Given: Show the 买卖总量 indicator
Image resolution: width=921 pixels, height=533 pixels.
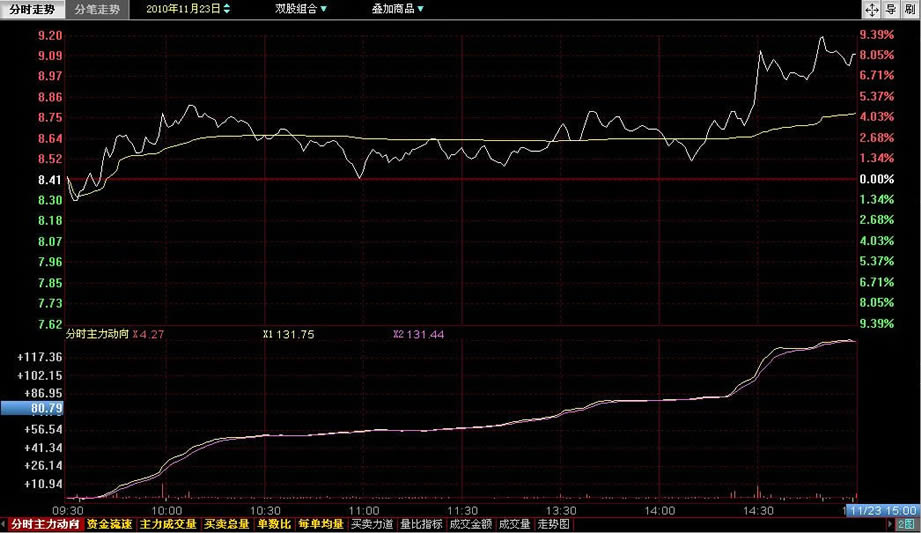Looking at the screenshot, I should 227,523.
